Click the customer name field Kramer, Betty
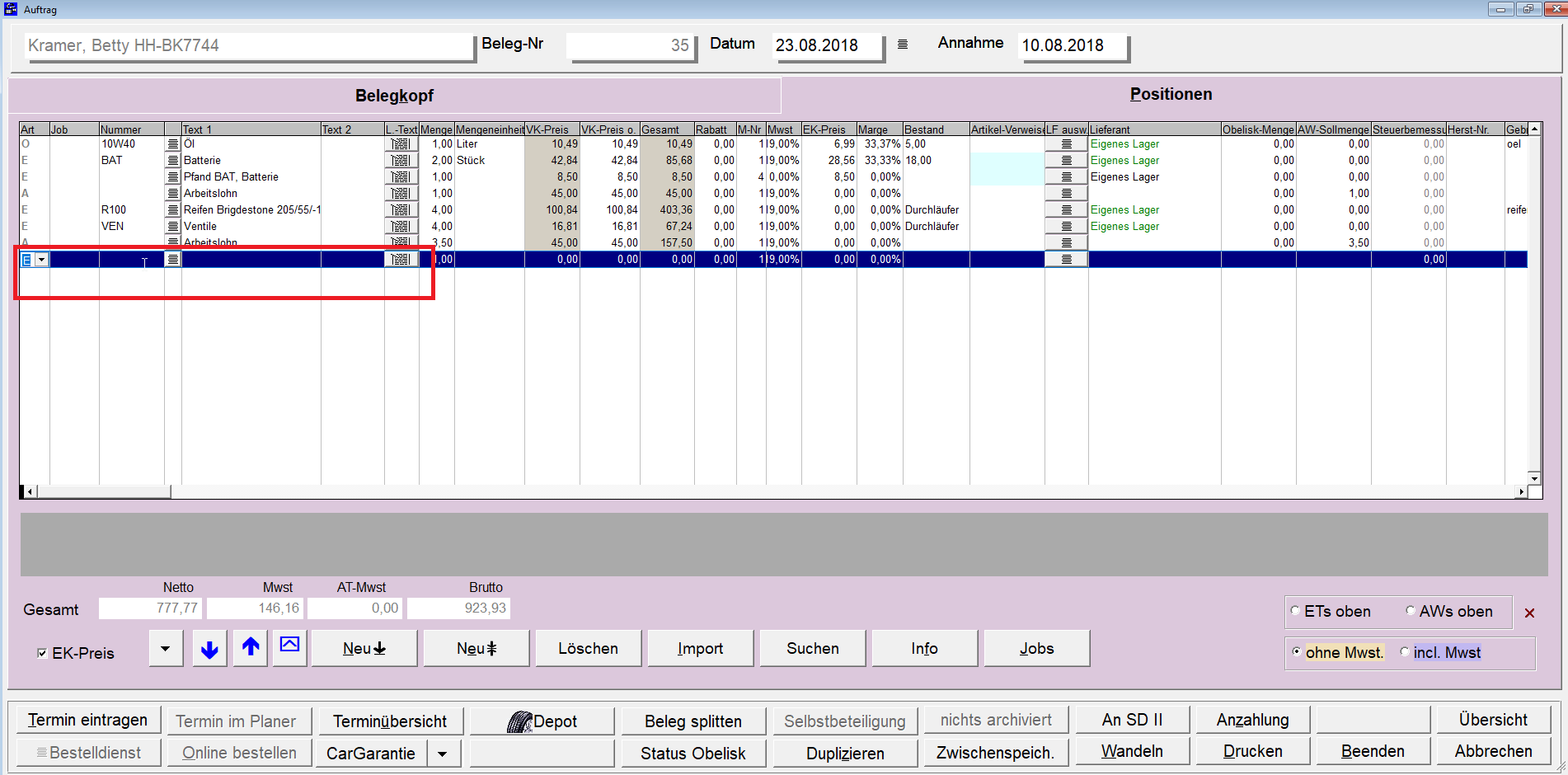 click(x=249, y=45)
